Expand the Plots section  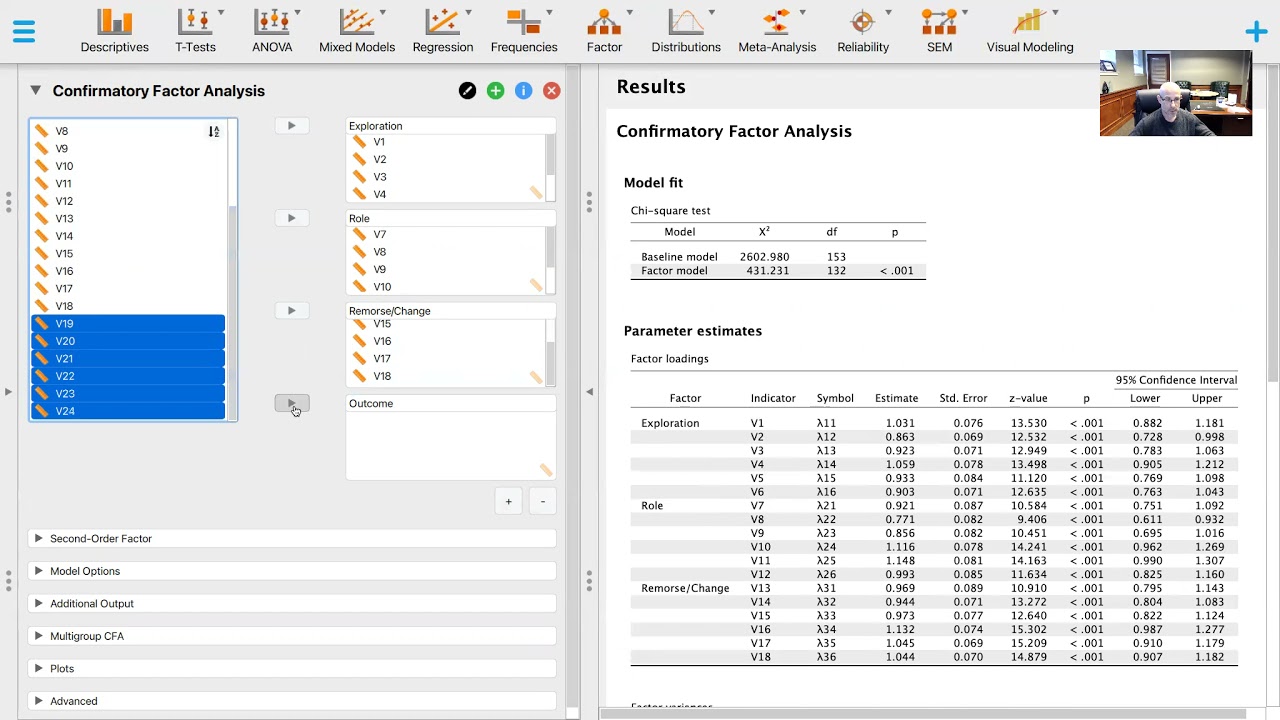point(292,669)
